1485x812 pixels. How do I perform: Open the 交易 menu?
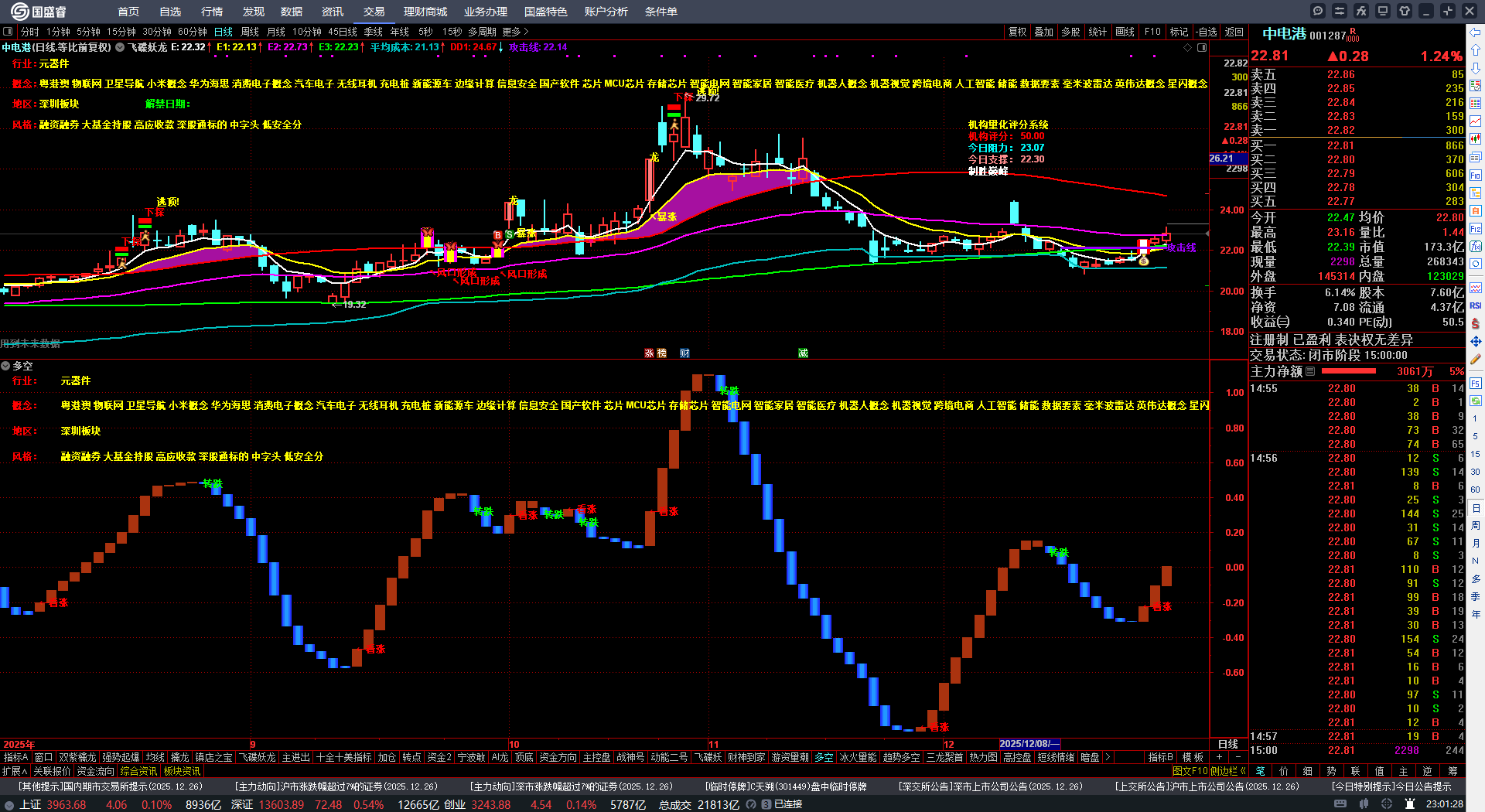point(374,12)
